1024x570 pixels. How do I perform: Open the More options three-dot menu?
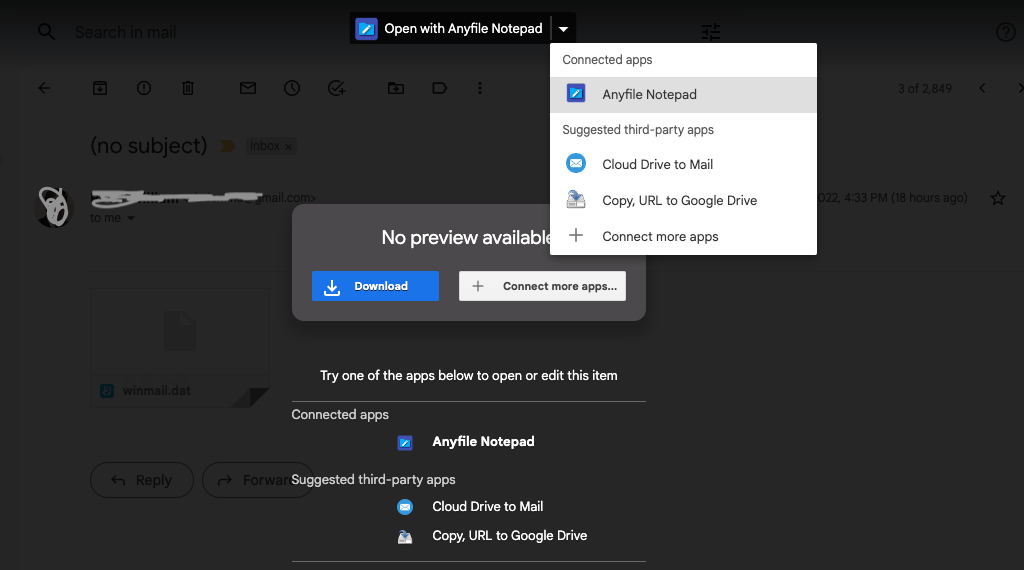pyautogui.click(x=480, y=88)
